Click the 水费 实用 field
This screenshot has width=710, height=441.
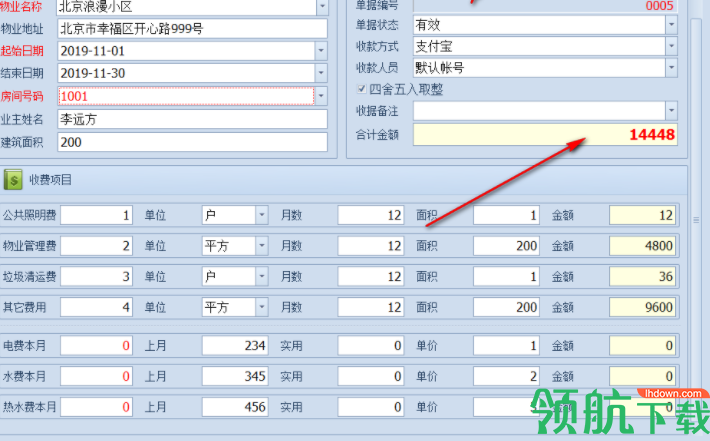[371, 376]
